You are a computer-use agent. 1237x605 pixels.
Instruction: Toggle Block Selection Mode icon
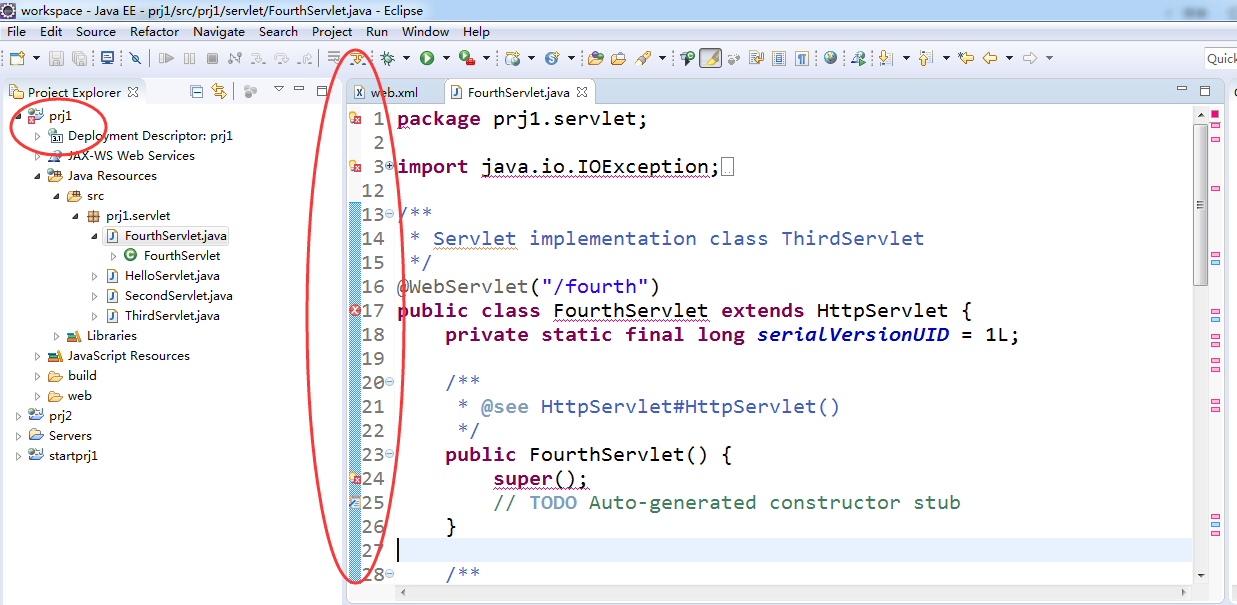pyautogui.click(x=779, y=58)
